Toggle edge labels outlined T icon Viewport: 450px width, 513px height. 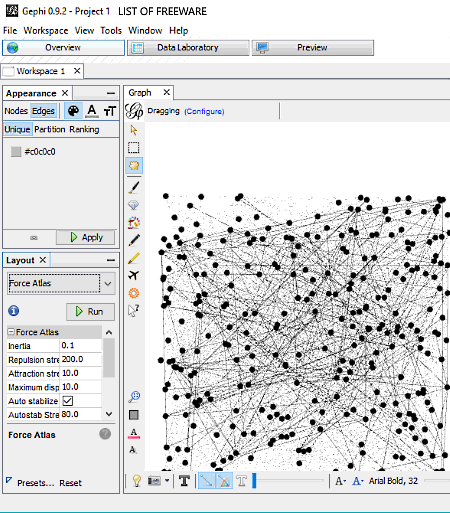coord(242,481)
